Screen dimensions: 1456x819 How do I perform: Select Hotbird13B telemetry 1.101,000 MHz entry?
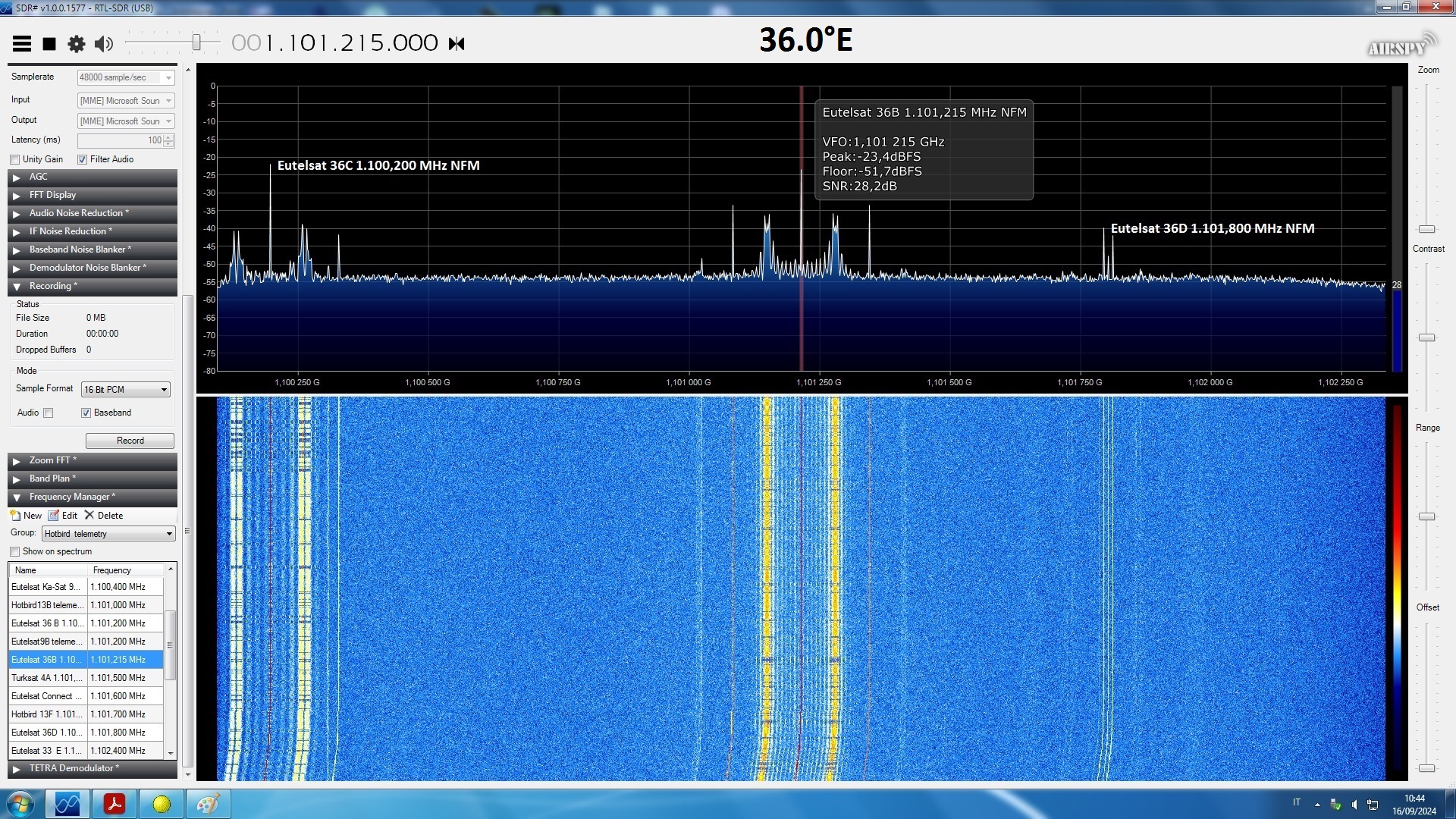click(x=86, y=605)
